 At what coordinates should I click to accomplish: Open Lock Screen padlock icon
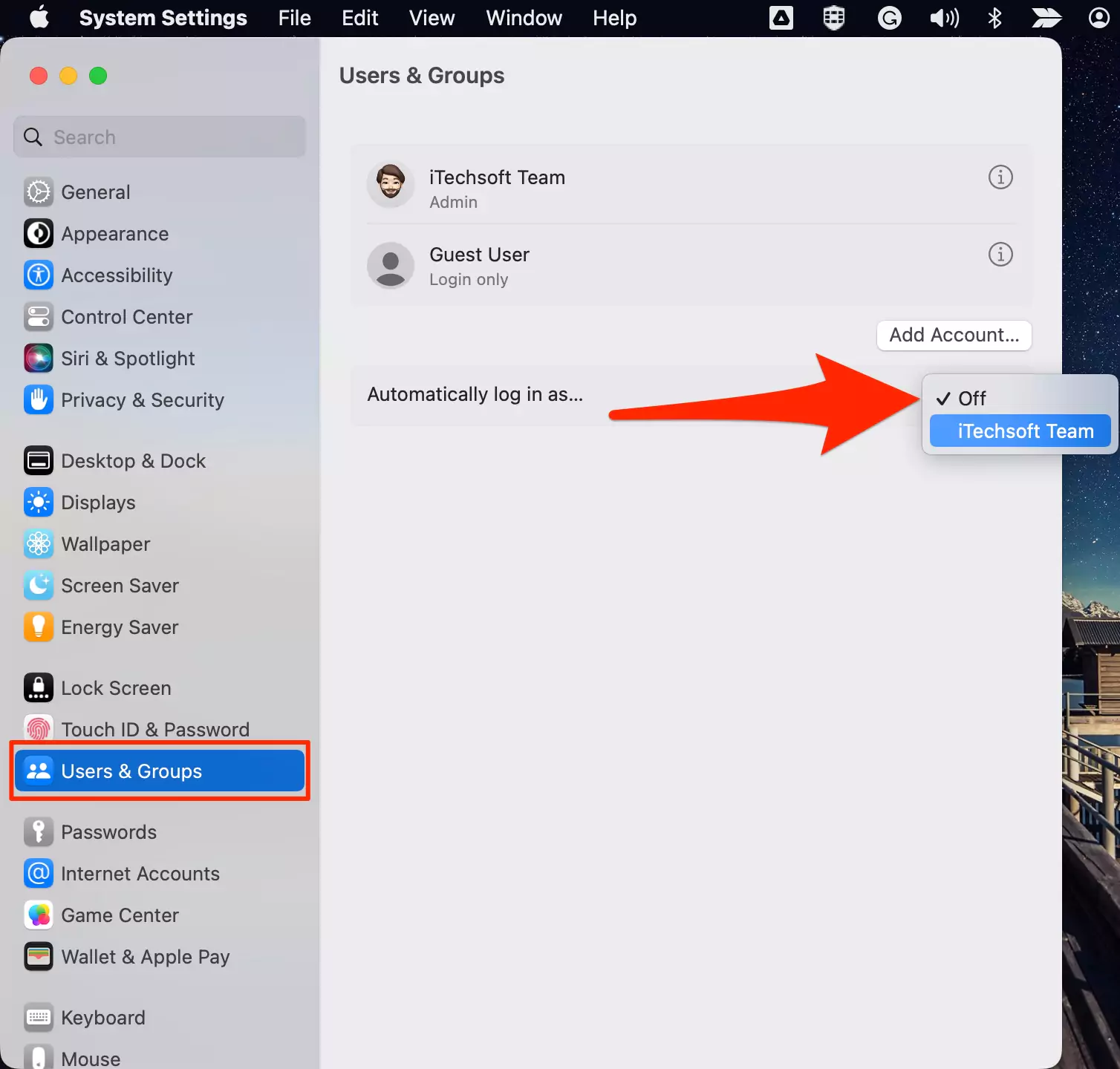[x=39, y=688]
